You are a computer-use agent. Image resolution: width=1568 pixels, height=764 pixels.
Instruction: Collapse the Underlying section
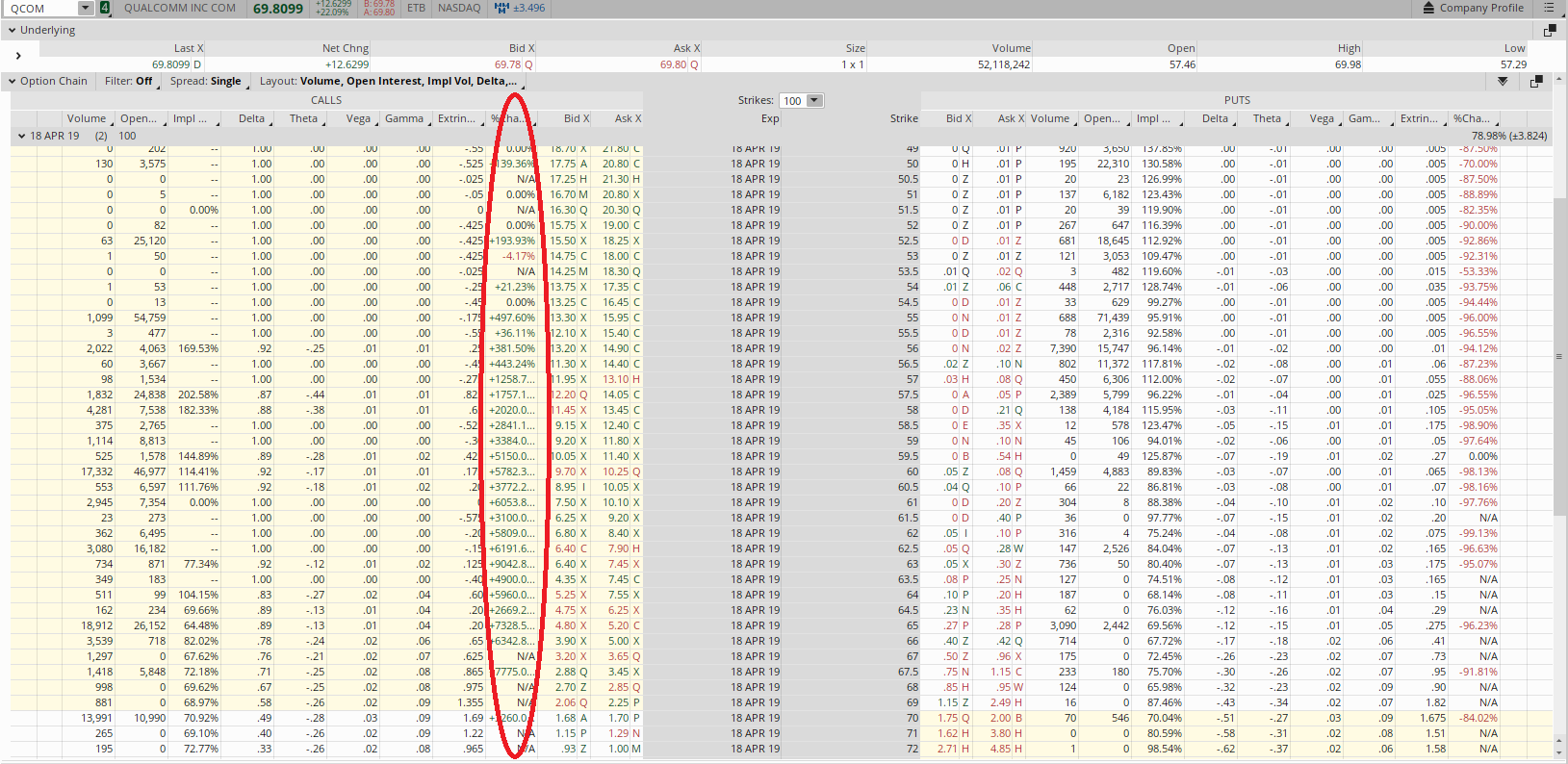click(13, 30)
